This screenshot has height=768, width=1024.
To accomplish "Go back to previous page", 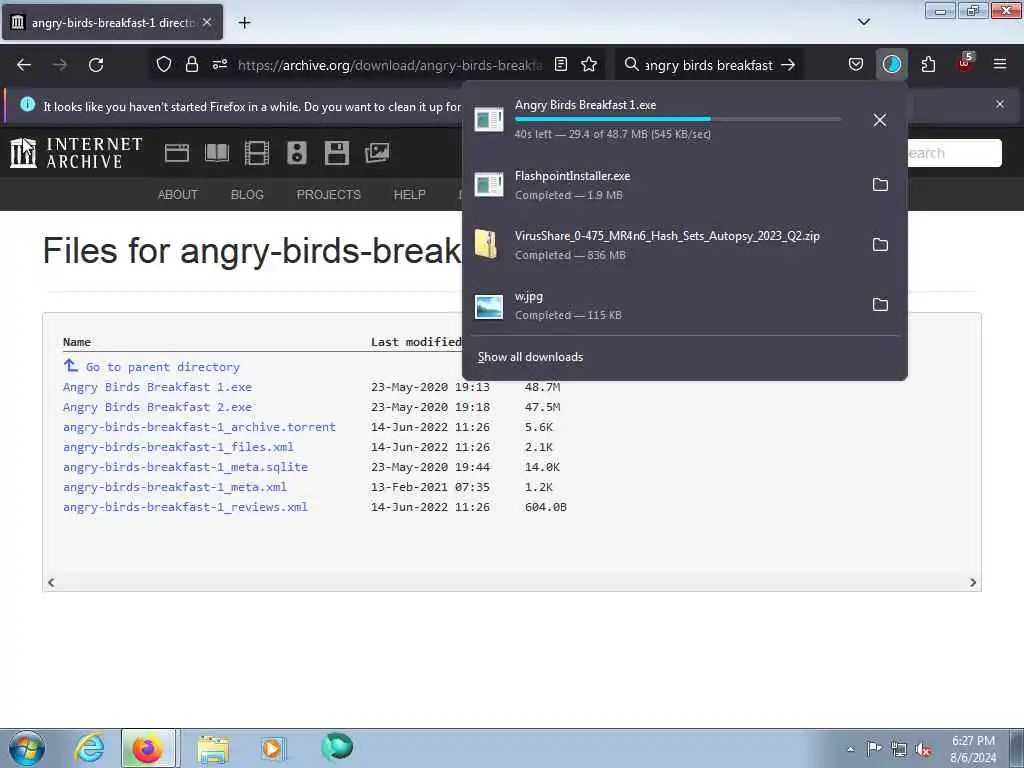I will 24,65.
